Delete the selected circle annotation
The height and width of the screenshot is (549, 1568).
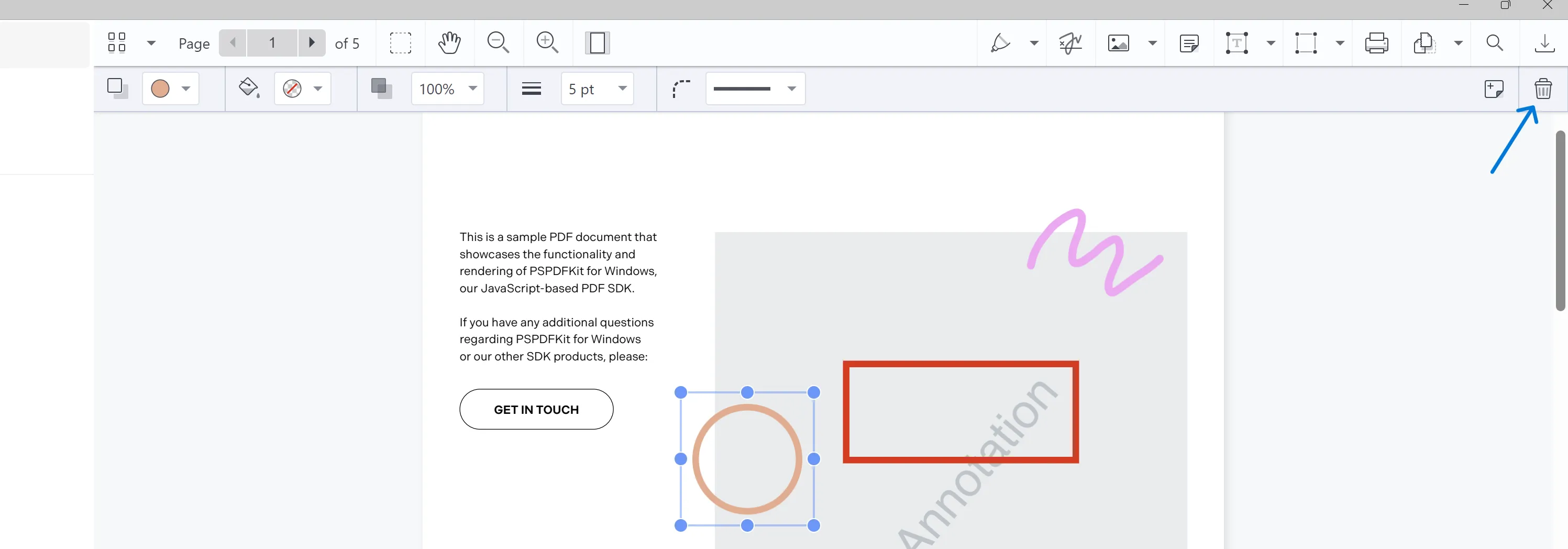(x=1543, y=88)
